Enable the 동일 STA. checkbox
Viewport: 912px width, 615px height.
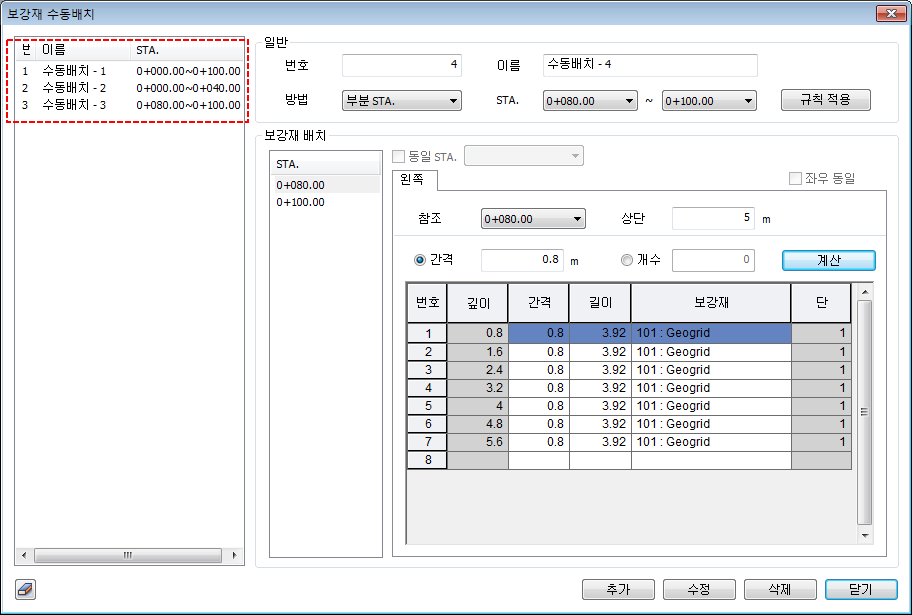(x=400, y=156)
